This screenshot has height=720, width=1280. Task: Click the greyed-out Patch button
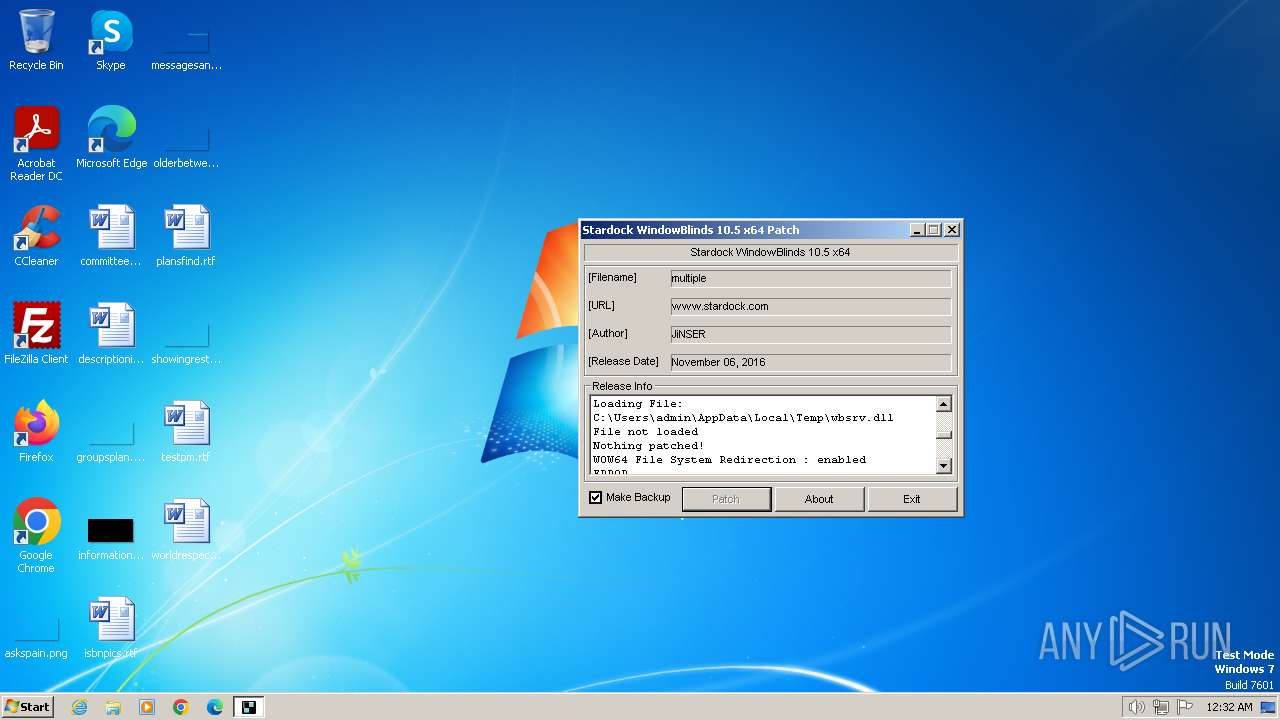[726, 499]
